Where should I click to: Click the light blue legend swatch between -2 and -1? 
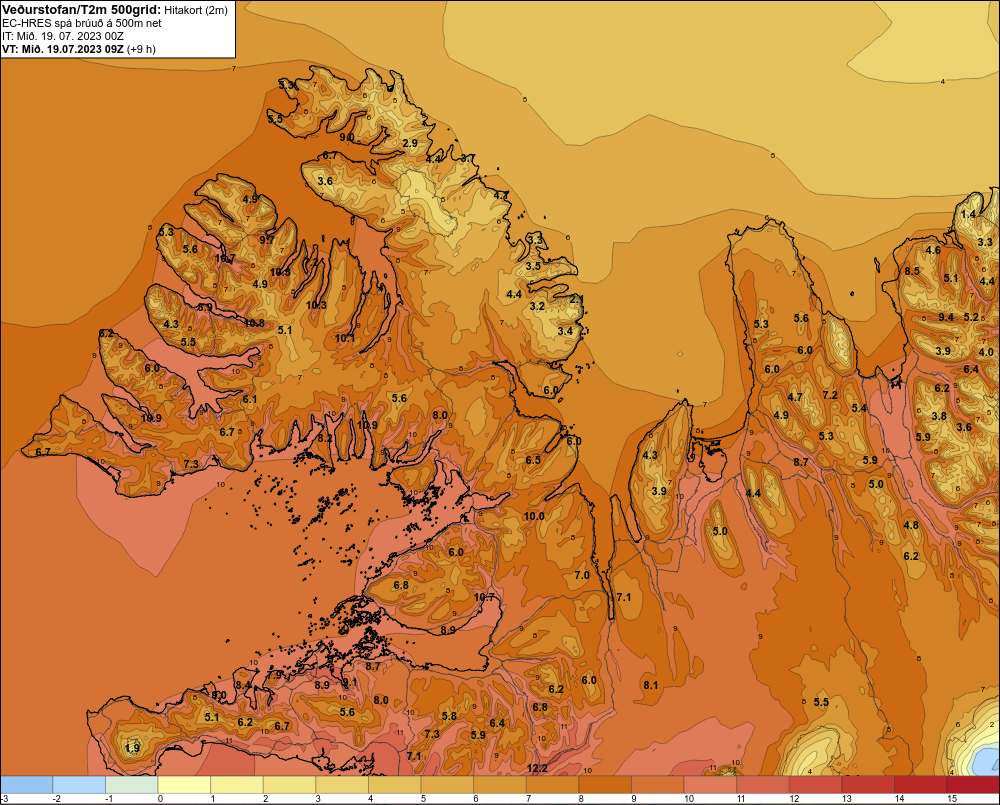coord(79,785)
